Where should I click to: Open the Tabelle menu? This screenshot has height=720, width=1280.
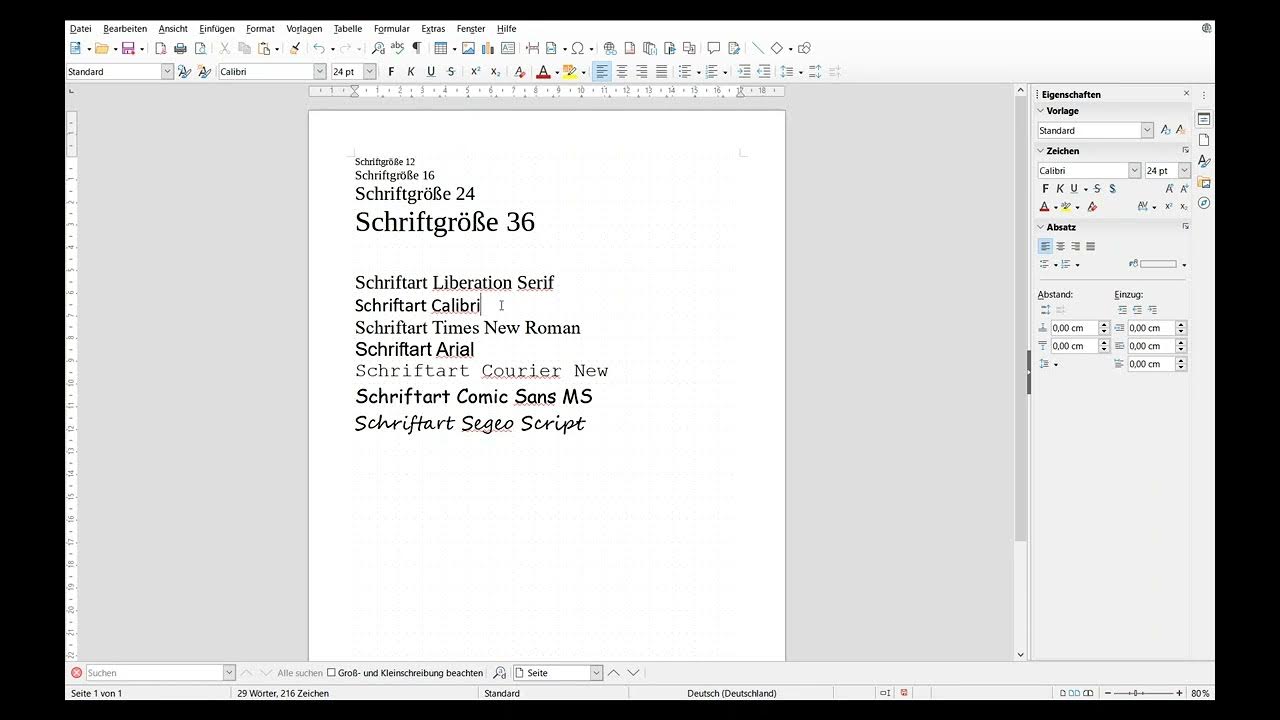(348, 29)
